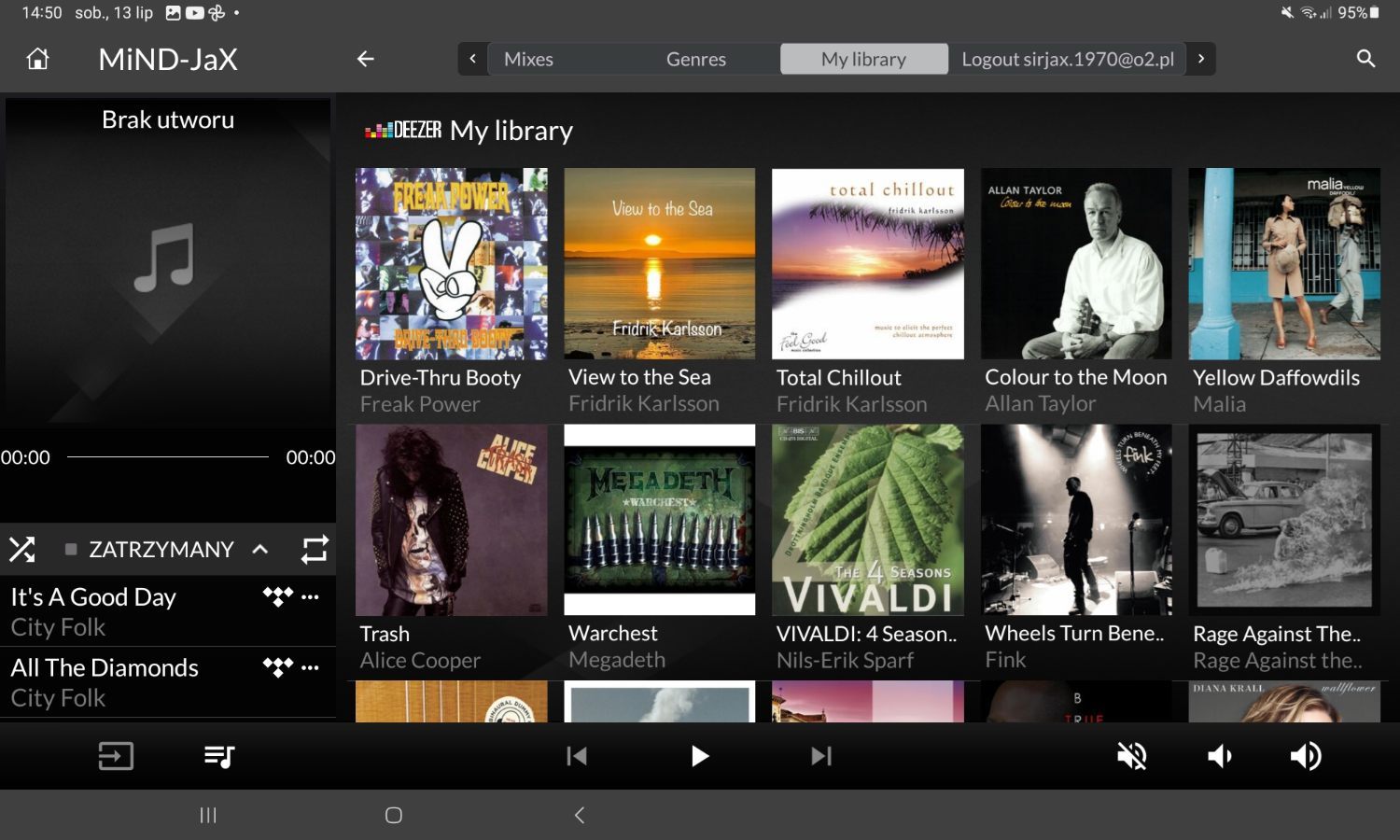The width and height of the screenshot is (1400, 840).
Task: Open the play queue icon
Action: pyautogui.click(x=219, y=756)
